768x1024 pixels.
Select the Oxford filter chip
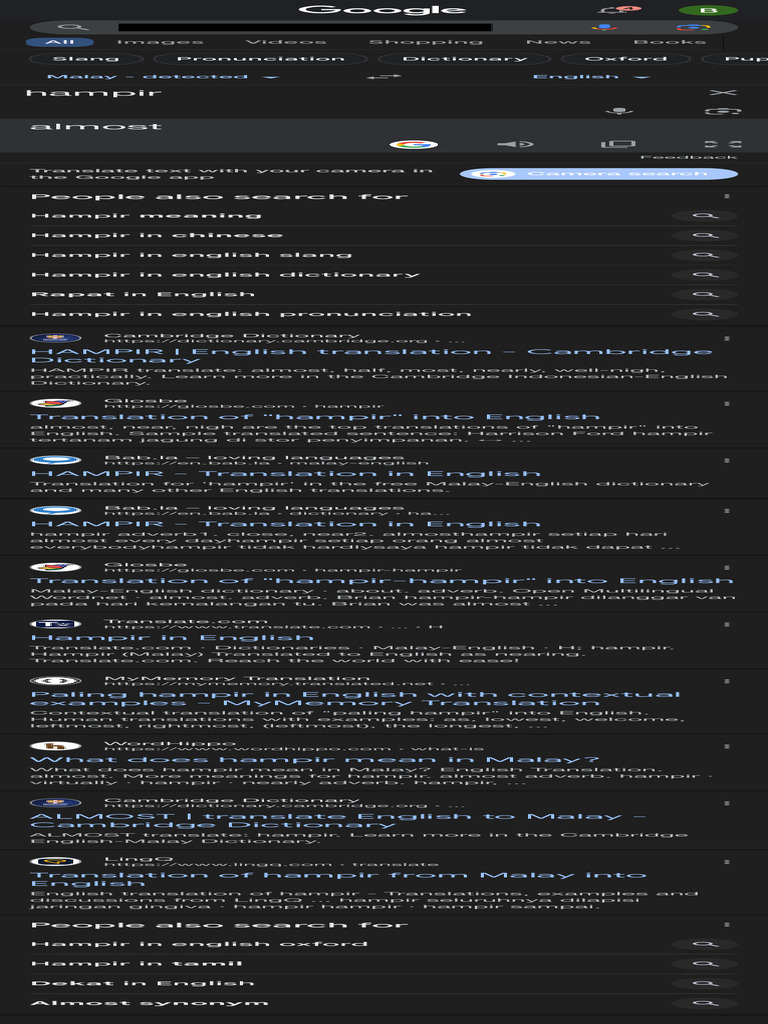[626, 59]
